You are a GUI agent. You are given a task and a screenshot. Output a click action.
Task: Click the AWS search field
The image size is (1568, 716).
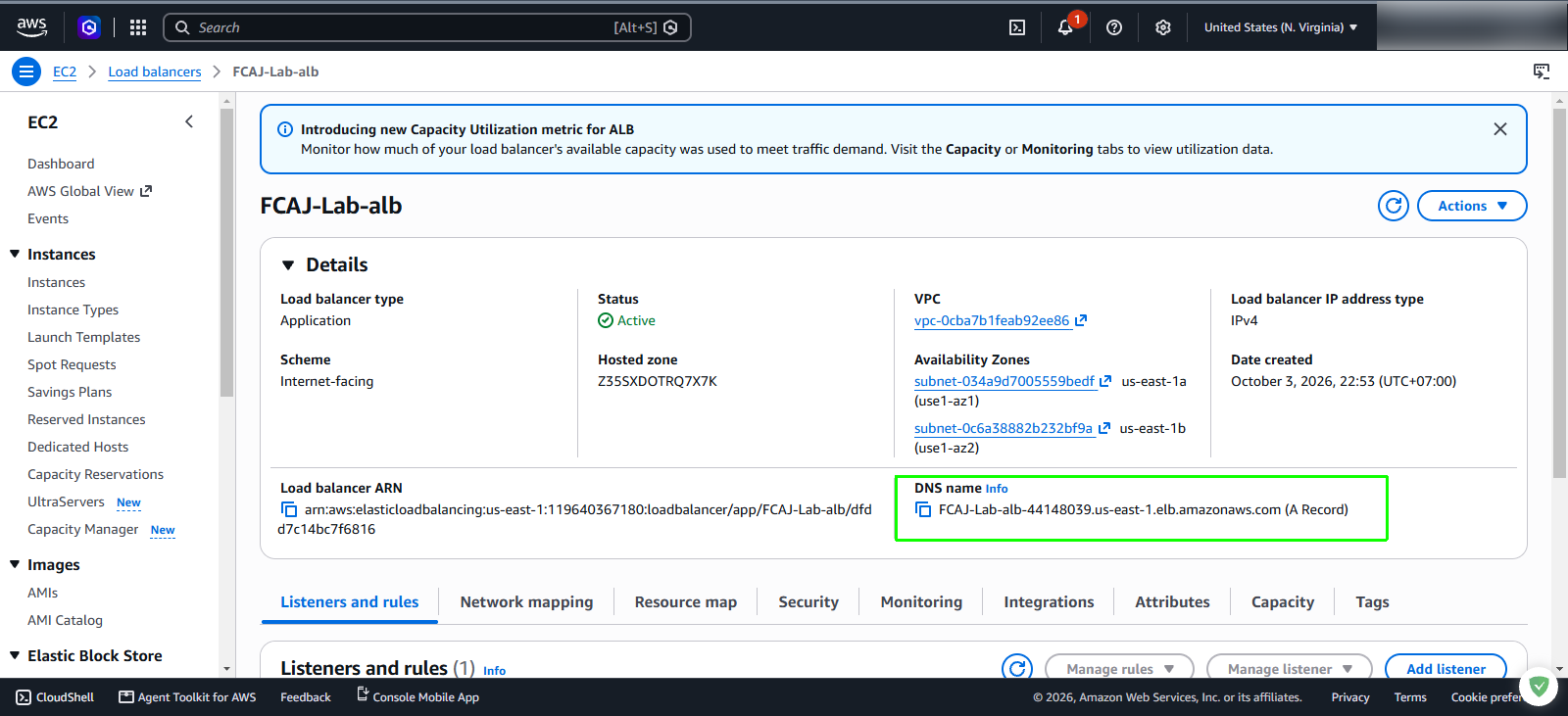[x=427, y=27]
